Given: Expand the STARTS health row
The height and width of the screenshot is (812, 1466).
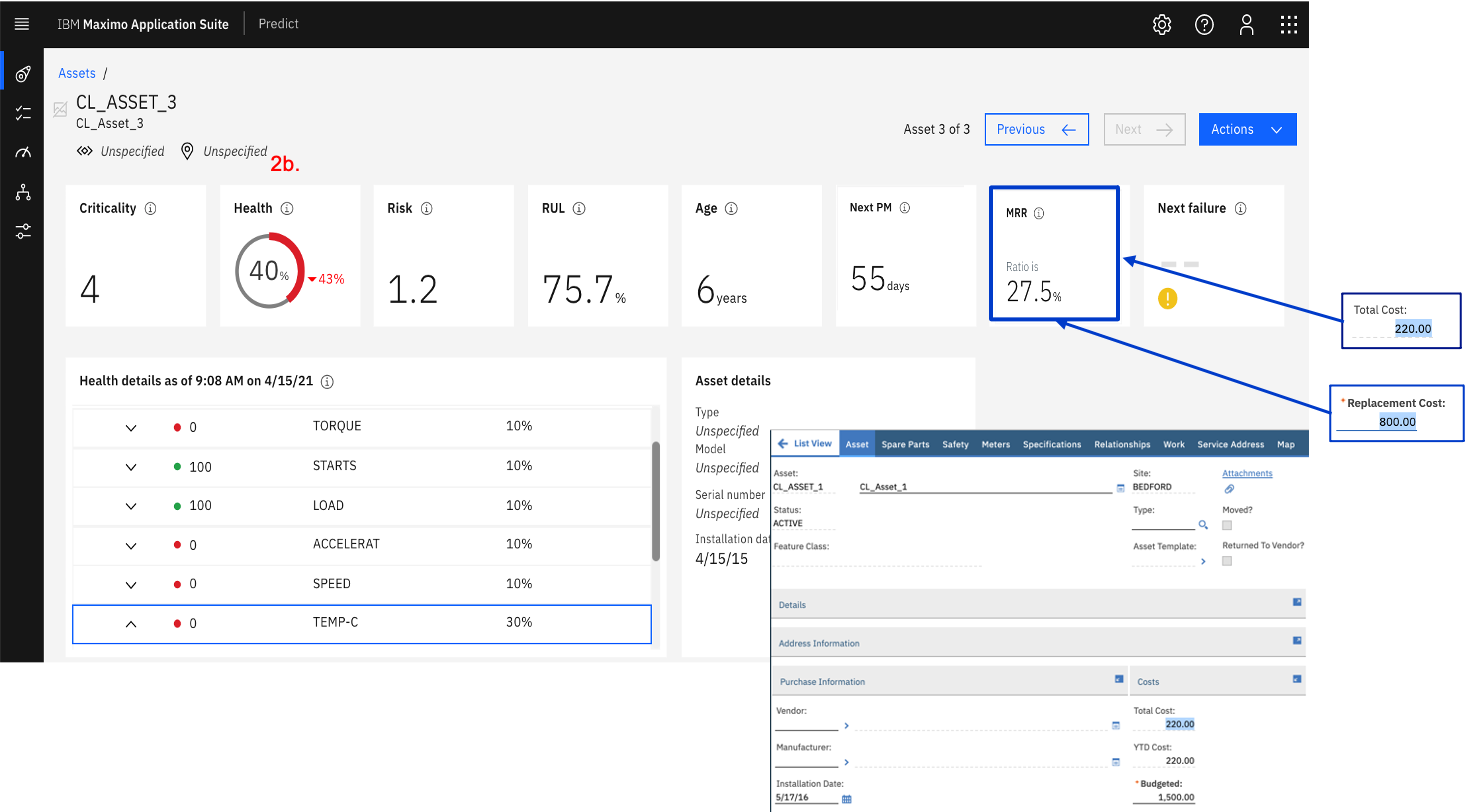Looking at the screenshot, I should (130, 467).
